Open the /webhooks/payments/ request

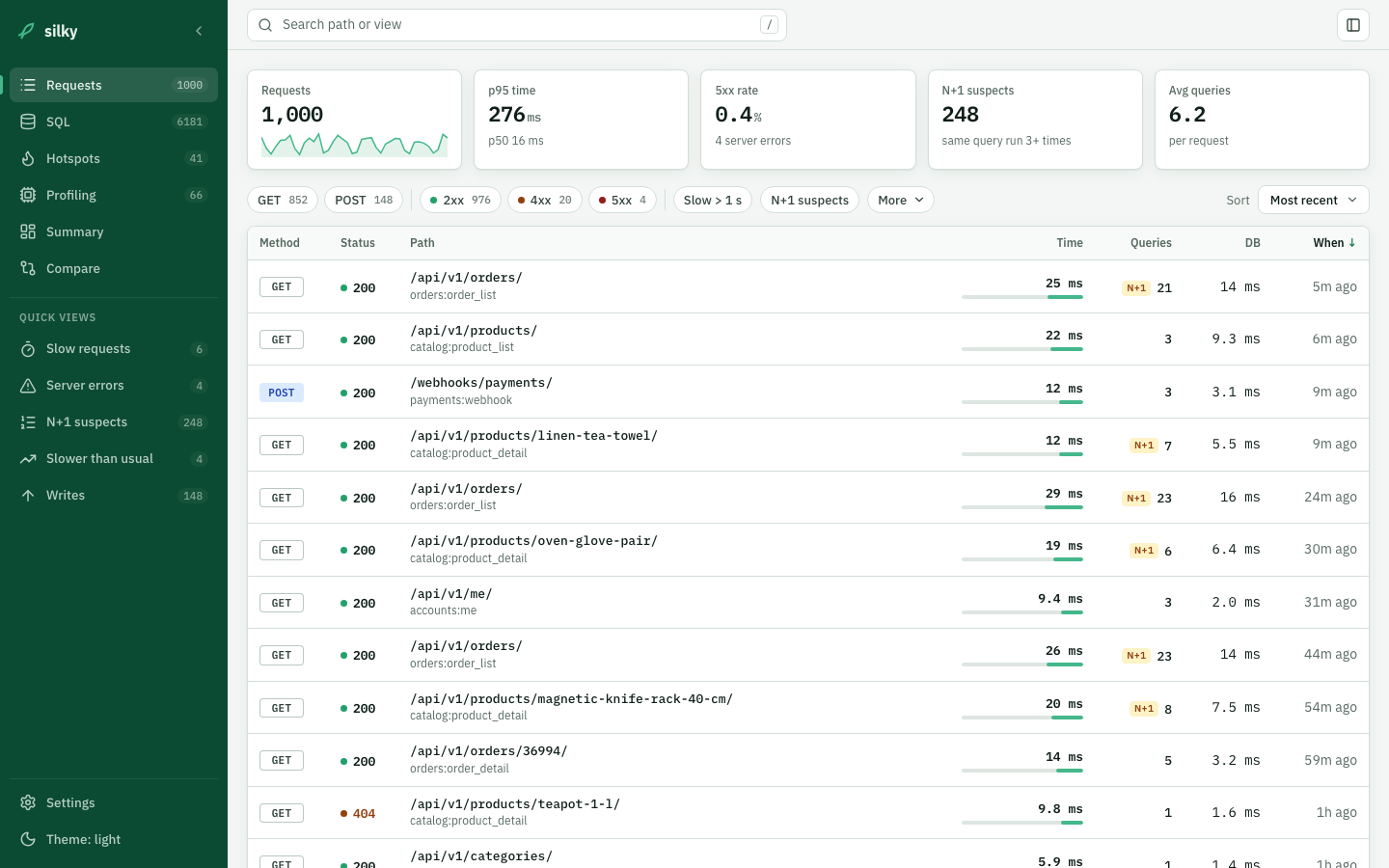(808, 392)
